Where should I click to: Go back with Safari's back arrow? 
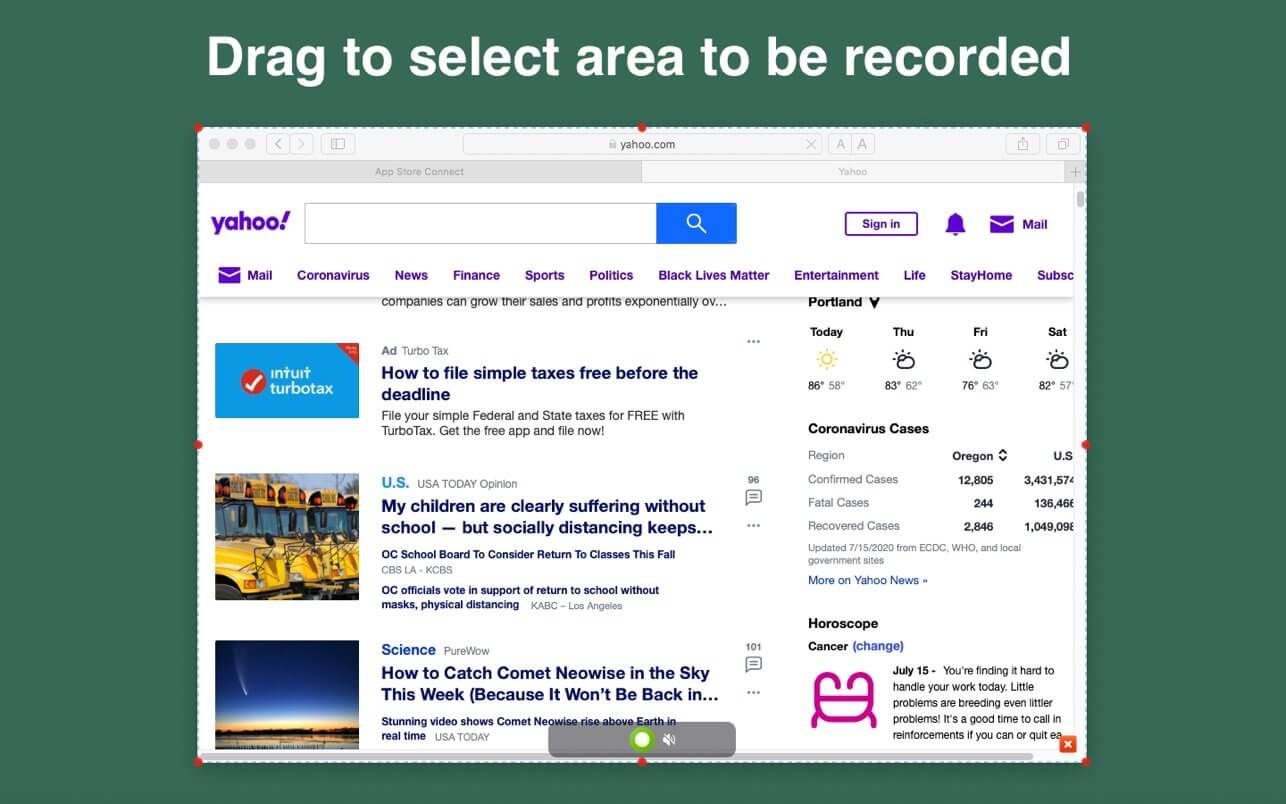pos(278,144)
